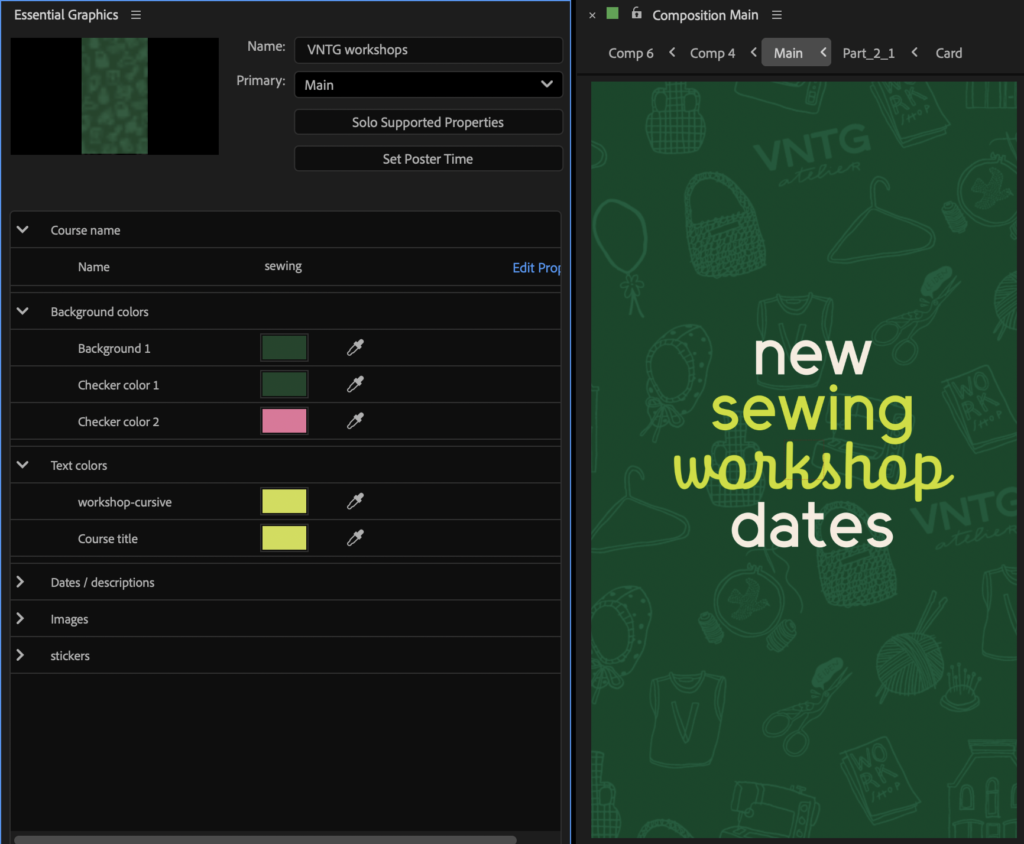The image size is (1024, 844).
Task: Use the Course title eyedropper
Action: 355,539
